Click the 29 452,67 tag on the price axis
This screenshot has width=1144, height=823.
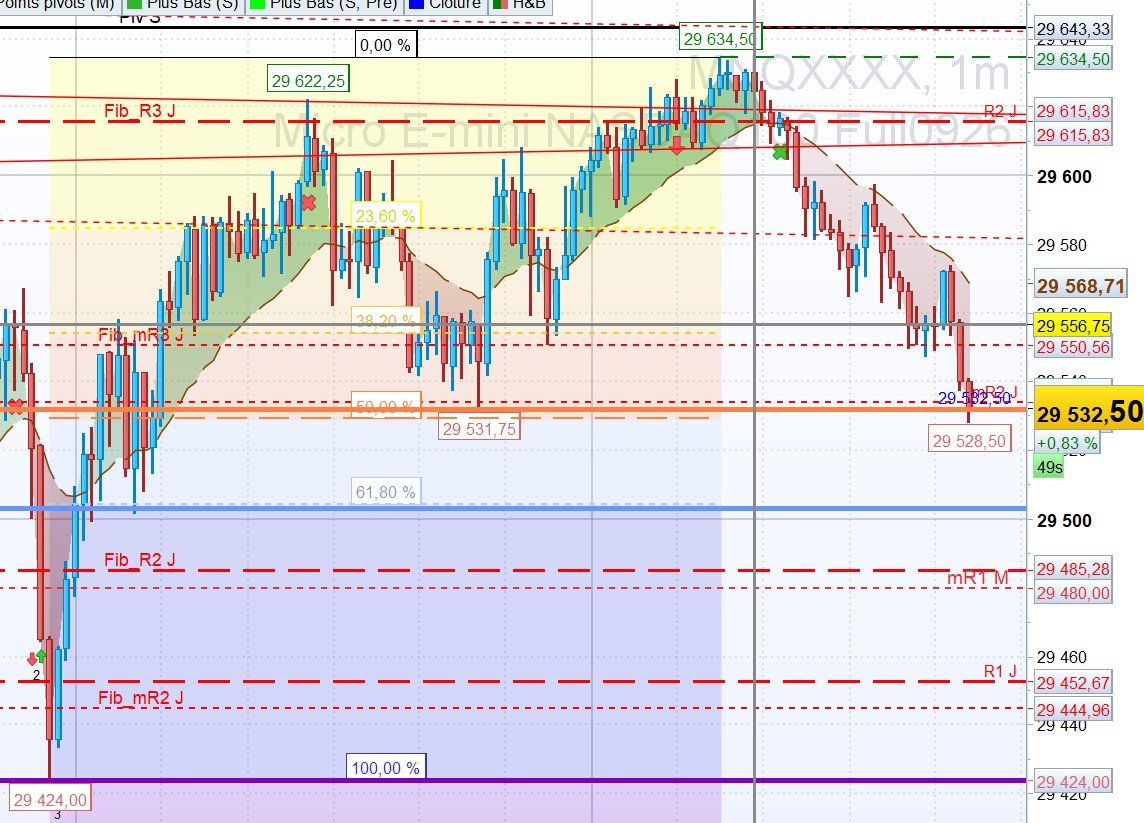click(1072, 683)
